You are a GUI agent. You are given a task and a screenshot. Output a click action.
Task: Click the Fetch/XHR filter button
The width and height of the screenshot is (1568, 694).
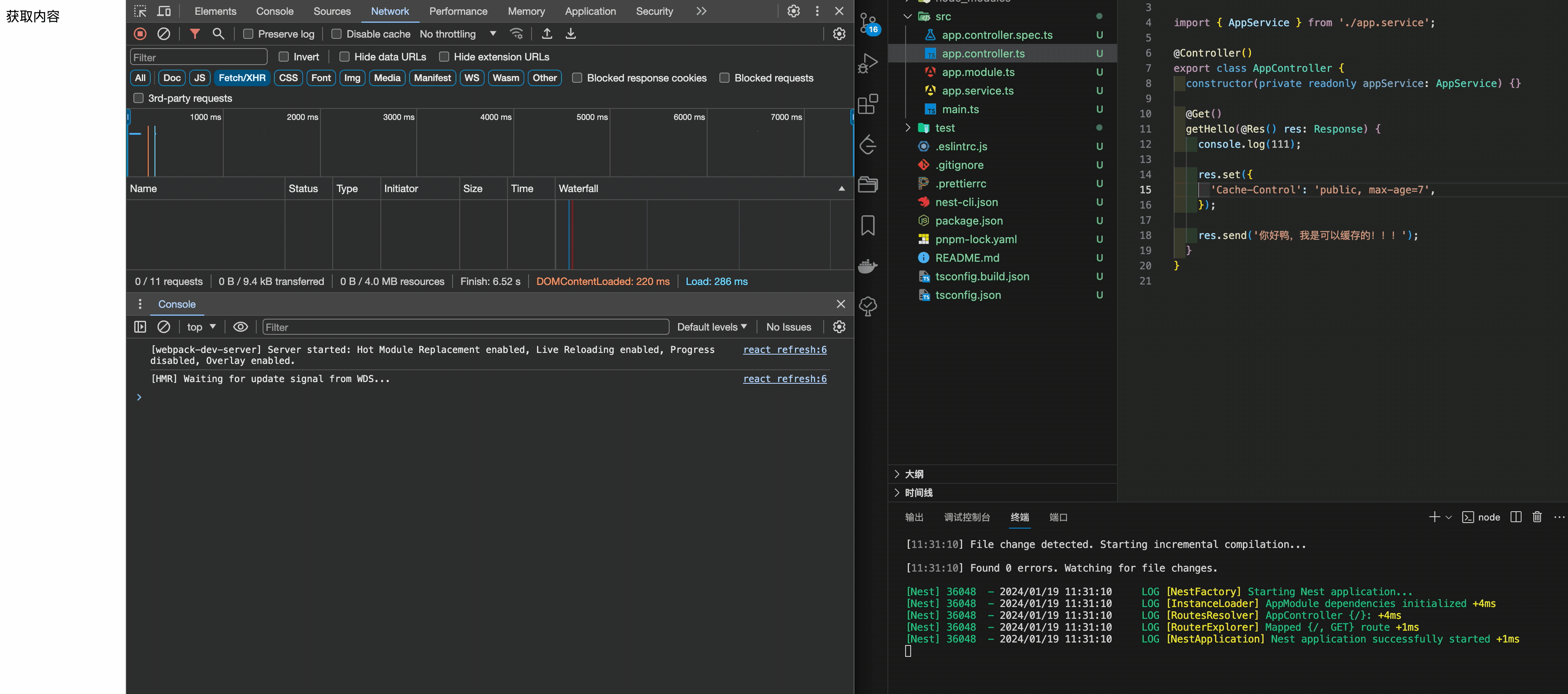(x=241, y=78)
